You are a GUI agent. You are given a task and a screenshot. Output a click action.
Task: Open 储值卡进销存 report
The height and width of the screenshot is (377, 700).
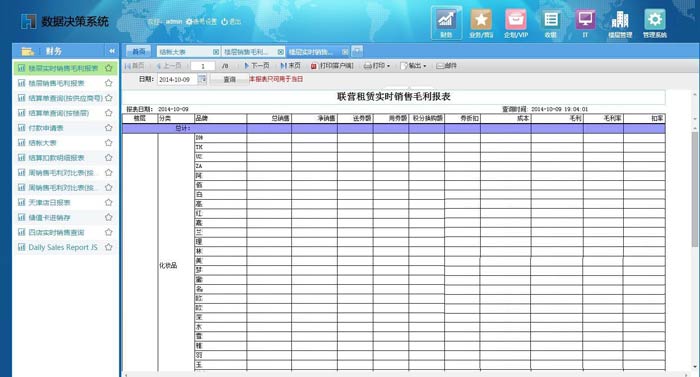(50, 218)
